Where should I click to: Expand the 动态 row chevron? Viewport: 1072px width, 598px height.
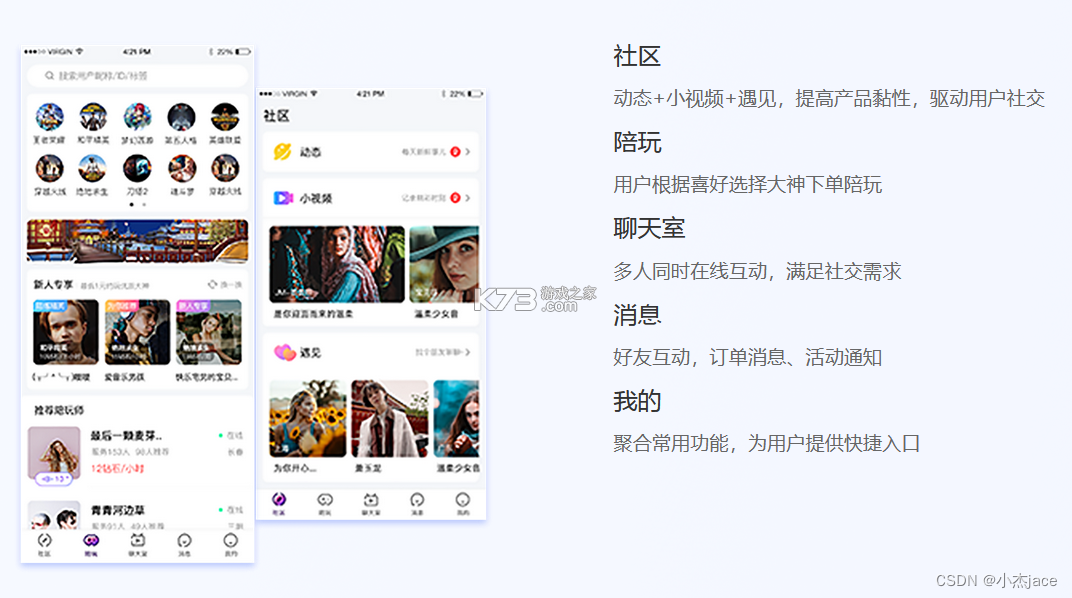point(468,152)
